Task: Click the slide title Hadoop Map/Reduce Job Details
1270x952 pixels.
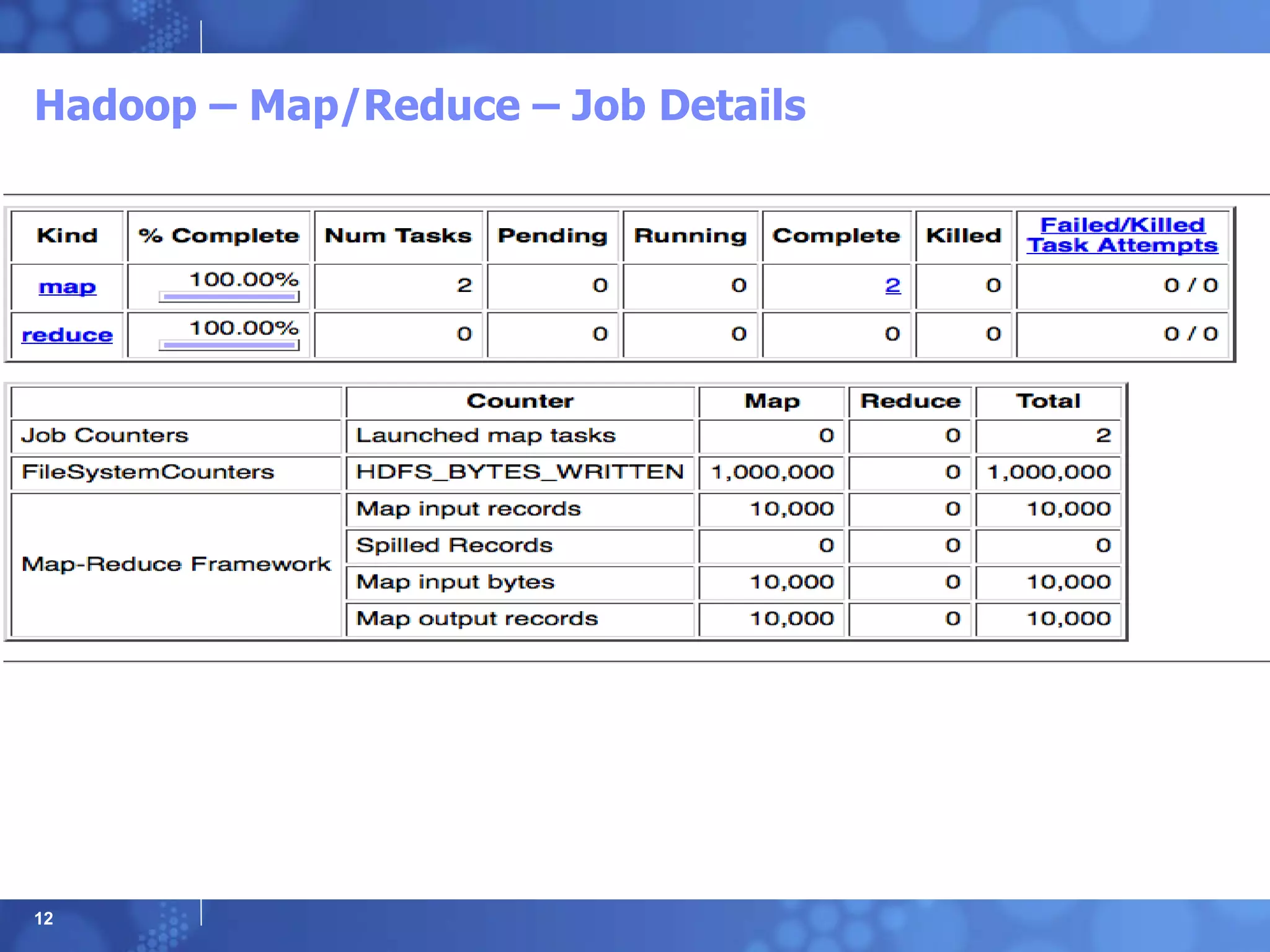Action: tap(420, 105)
